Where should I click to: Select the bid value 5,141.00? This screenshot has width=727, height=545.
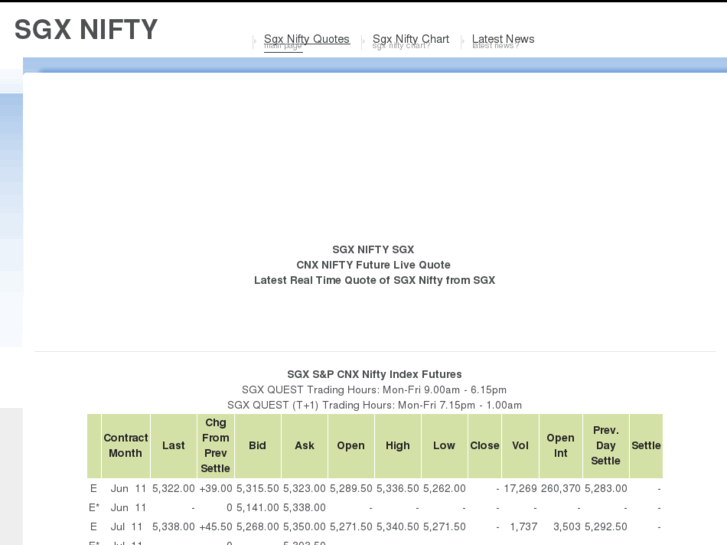(x=258, y=507)
